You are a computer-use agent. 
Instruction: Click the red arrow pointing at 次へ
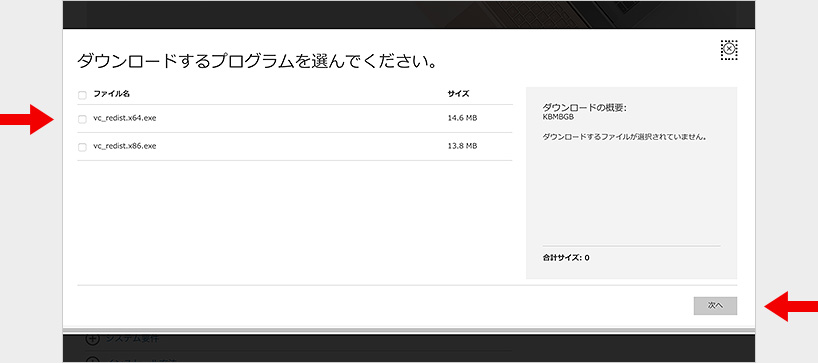point(791,306)
